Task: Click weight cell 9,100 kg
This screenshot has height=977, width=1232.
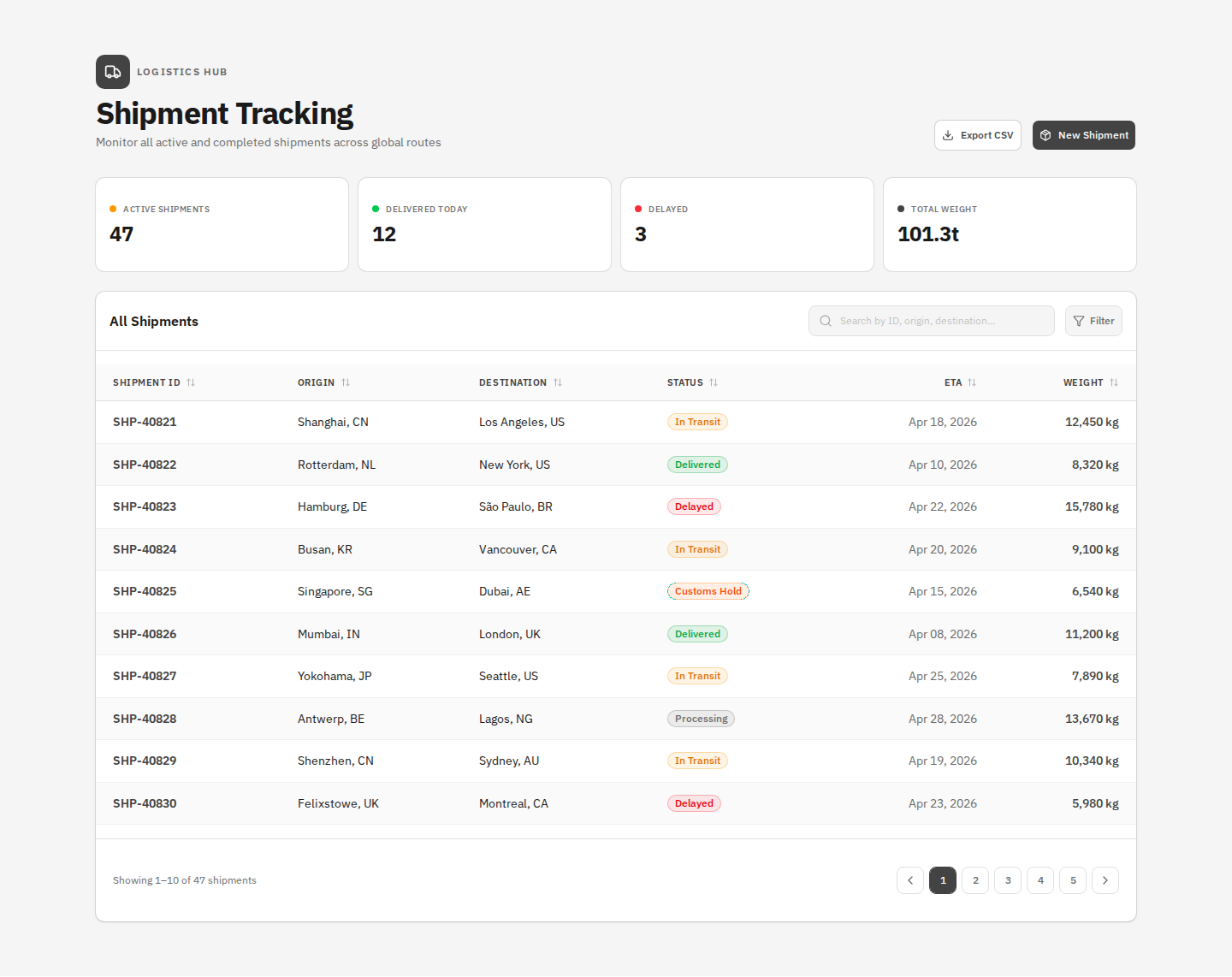Action: point(1095,549)
